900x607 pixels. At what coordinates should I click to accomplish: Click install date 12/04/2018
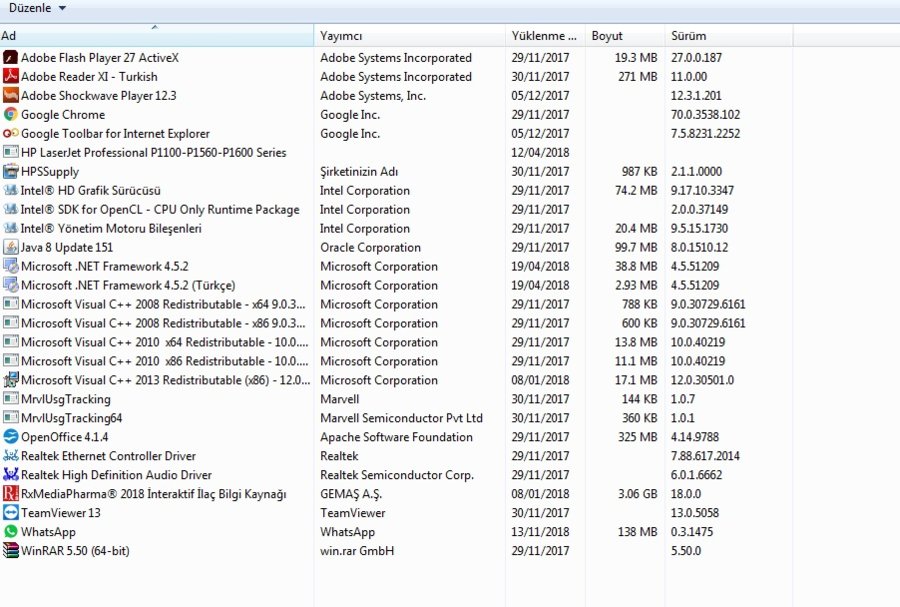click(540, 152)
